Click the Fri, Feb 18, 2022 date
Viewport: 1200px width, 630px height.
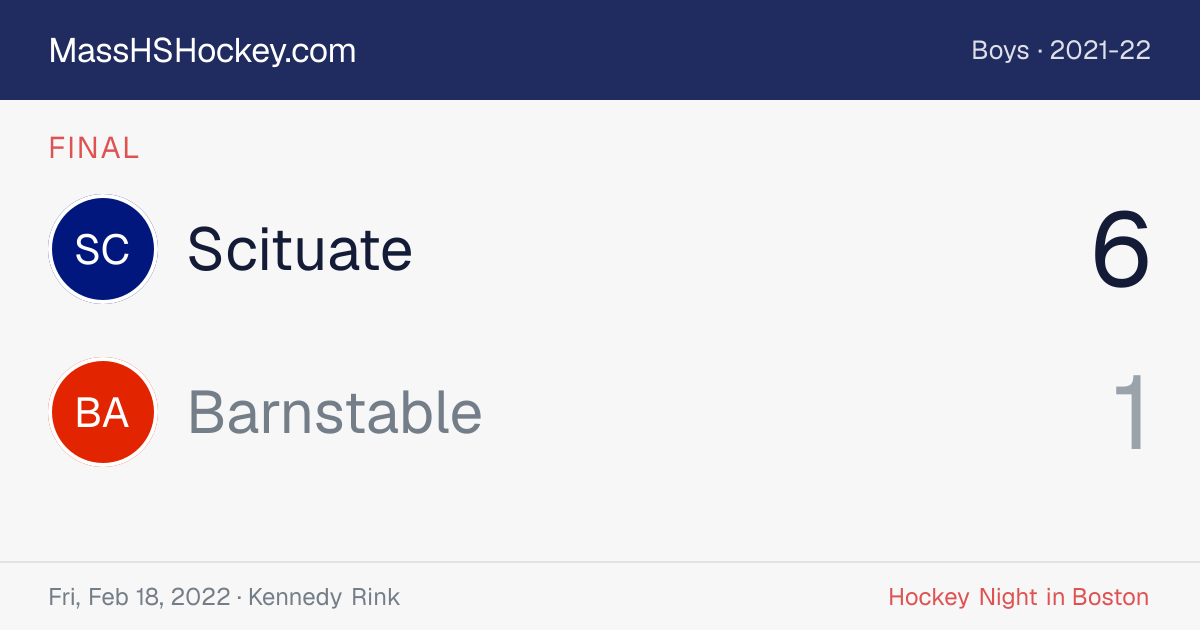(139, 597)
